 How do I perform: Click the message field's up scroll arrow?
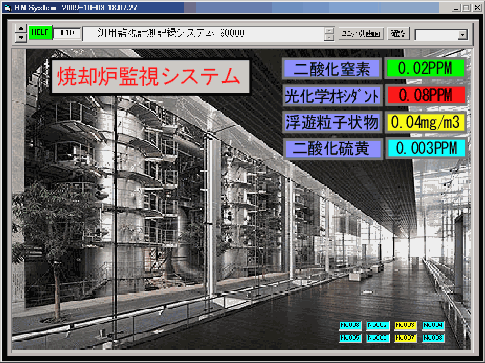[x=329, y=30]
